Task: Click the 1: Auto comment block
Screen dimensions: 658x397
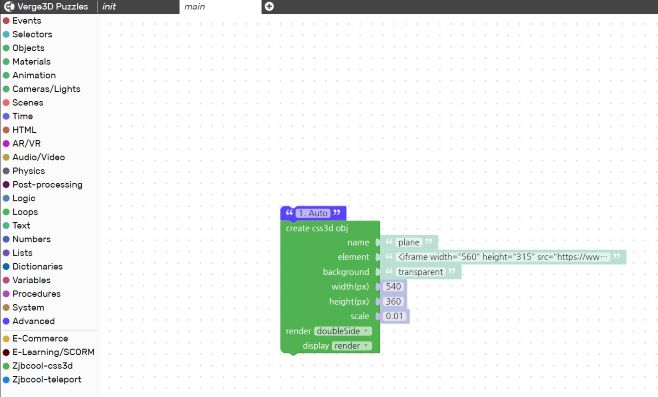Action: [x=313, y=213]
